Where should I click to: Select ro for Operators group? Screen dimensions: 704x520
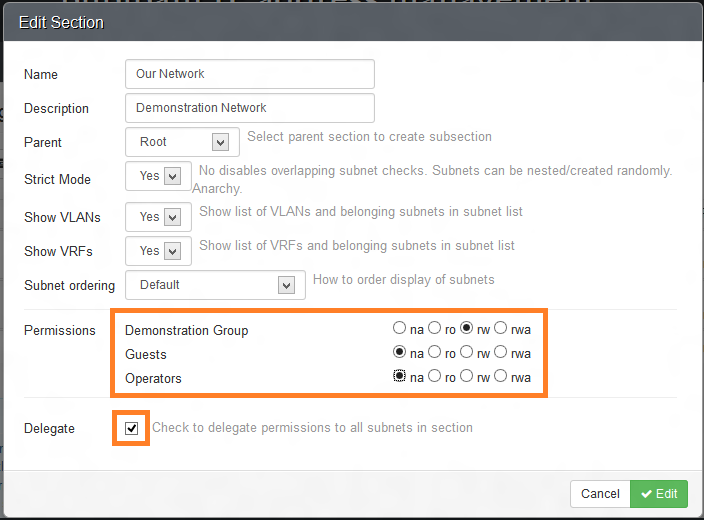434,376
